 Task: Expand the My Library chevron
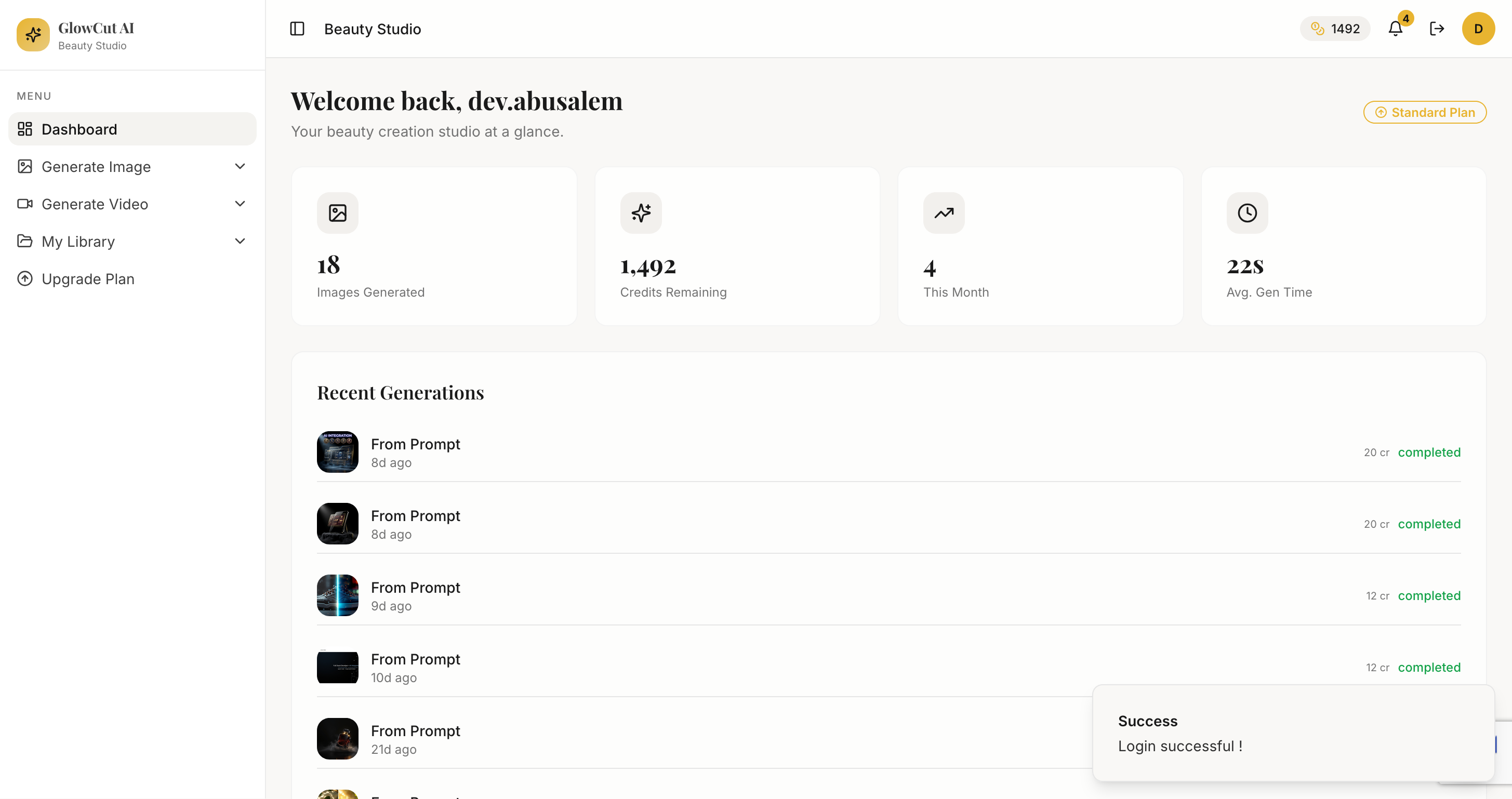tap(240, 241)
